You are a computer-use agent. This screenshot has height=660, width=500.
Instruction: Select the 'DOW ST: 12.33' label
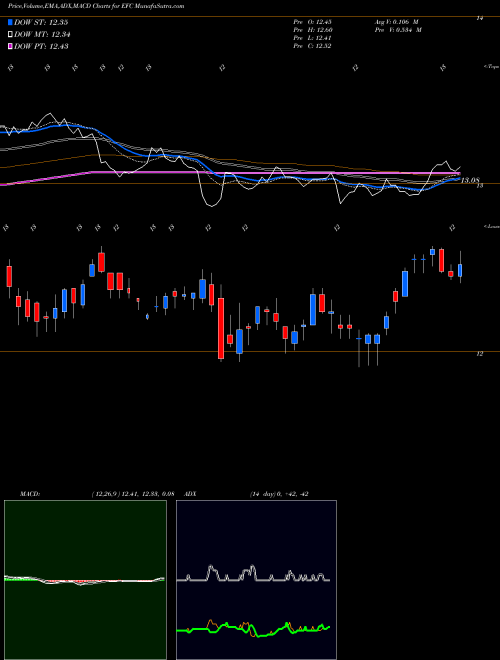click(41, 22)
